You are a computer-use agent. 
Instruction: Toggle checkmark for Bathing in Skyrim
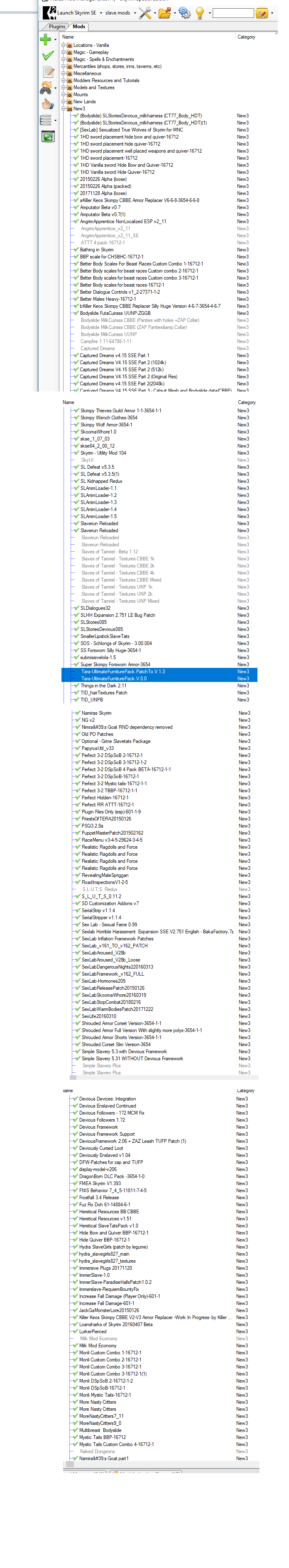pos(76,250)
